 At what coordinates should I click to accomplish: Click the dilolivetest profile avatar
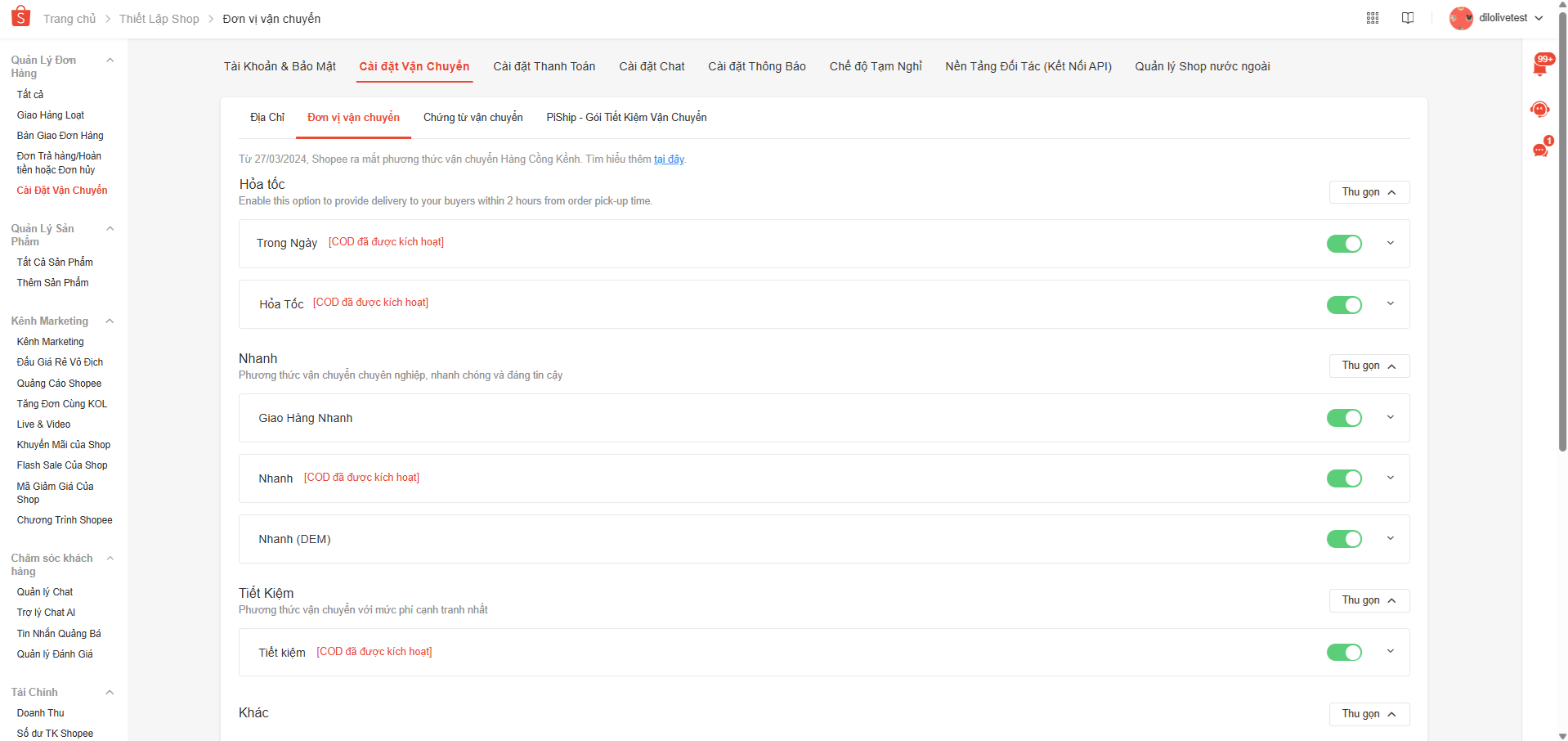[x=1461, y=18]
